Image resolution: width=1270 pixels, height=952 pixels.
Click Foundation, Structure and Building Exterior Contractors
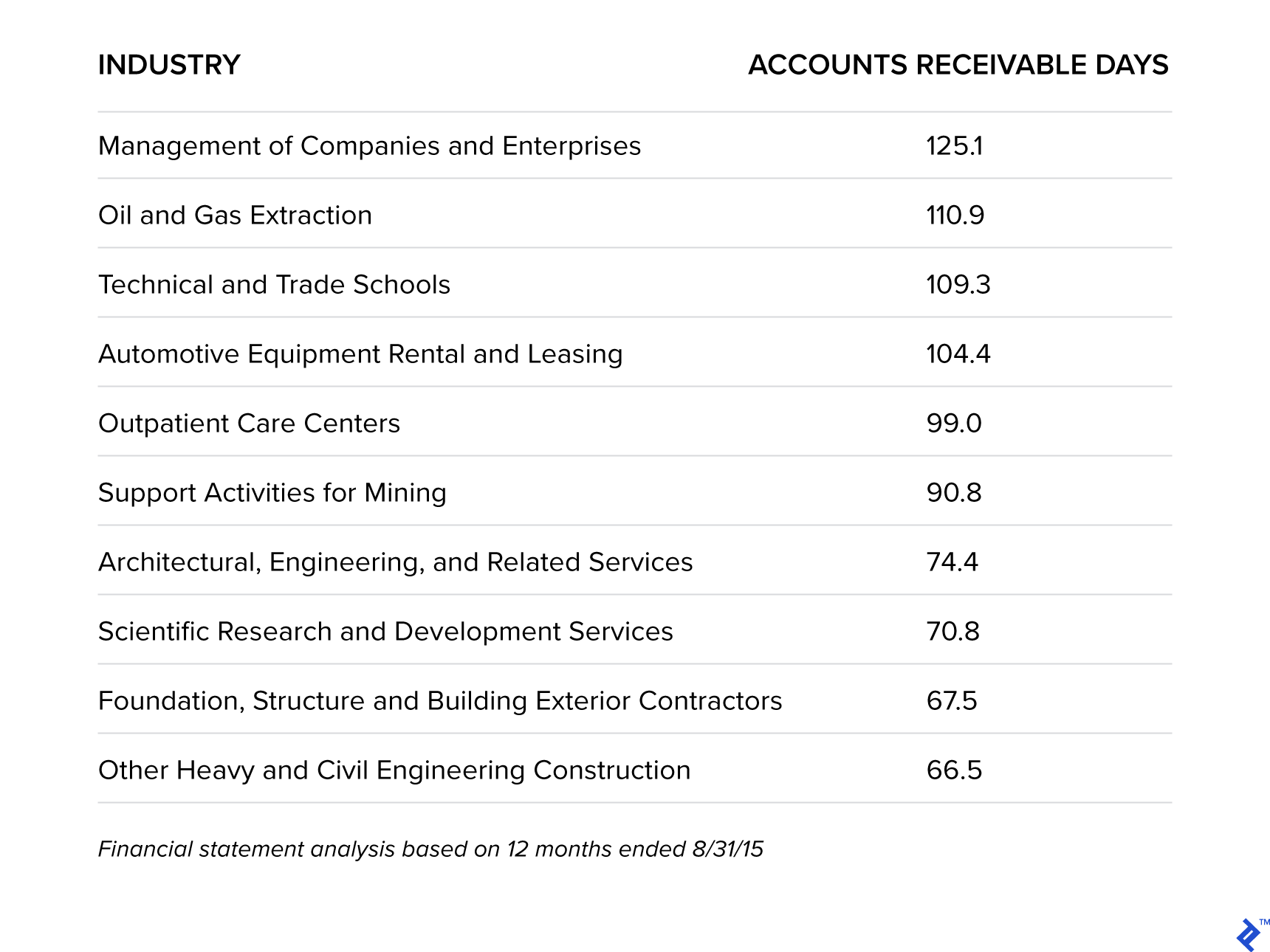(440, 701)
